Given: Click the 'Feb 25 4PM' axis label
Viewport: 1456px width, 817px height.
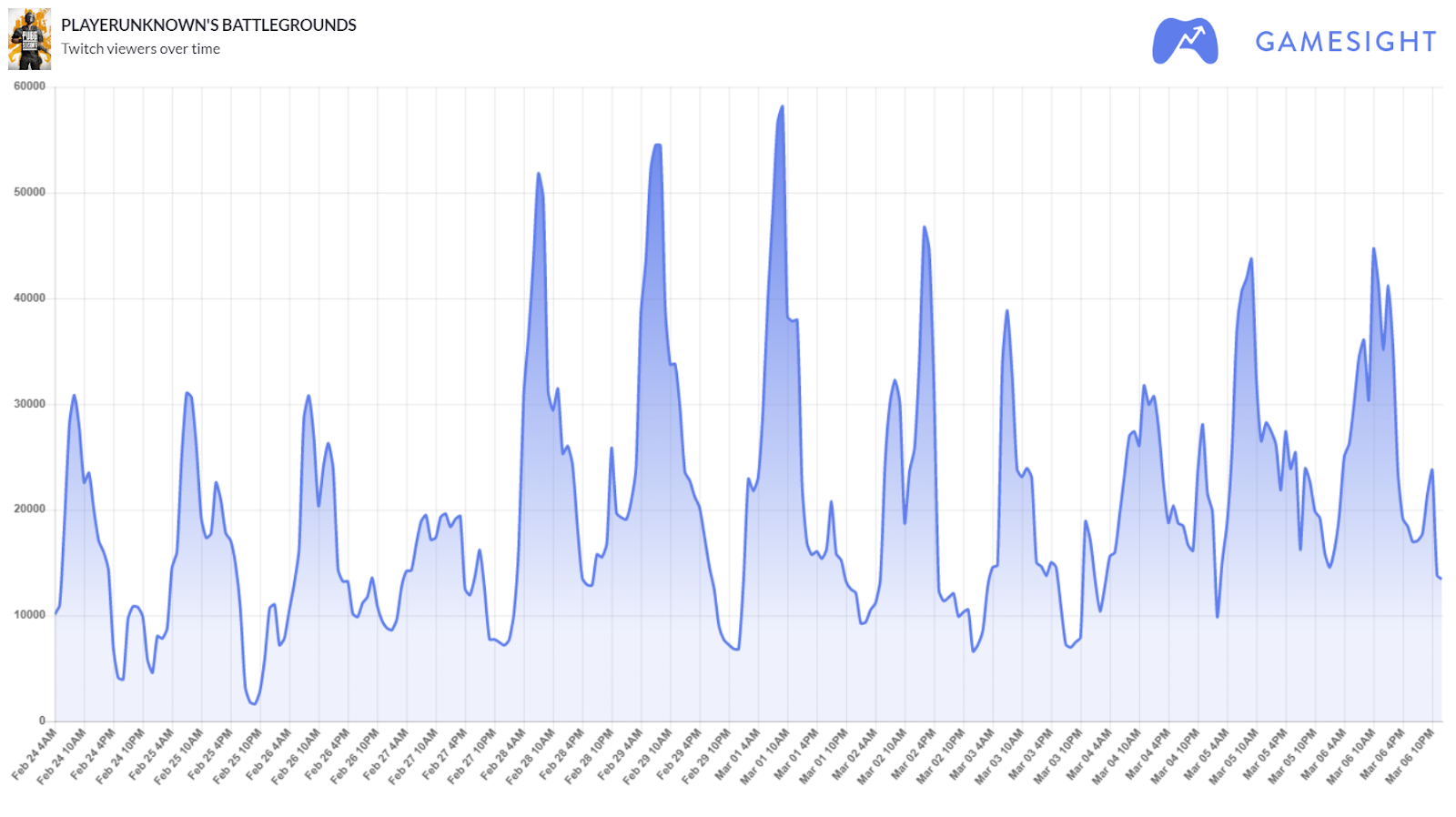Looking at the screenshot, I should (x=210, y=754).
